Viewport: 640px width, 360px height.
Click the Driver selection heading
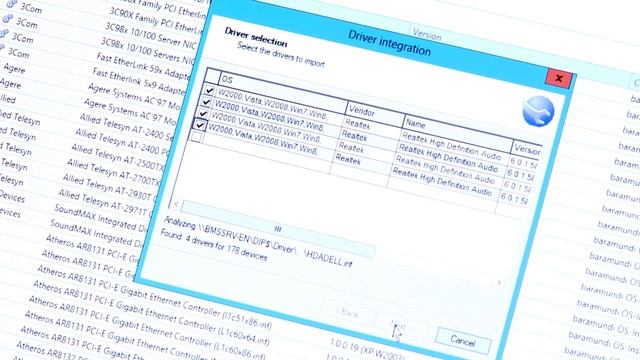(256, 37)
